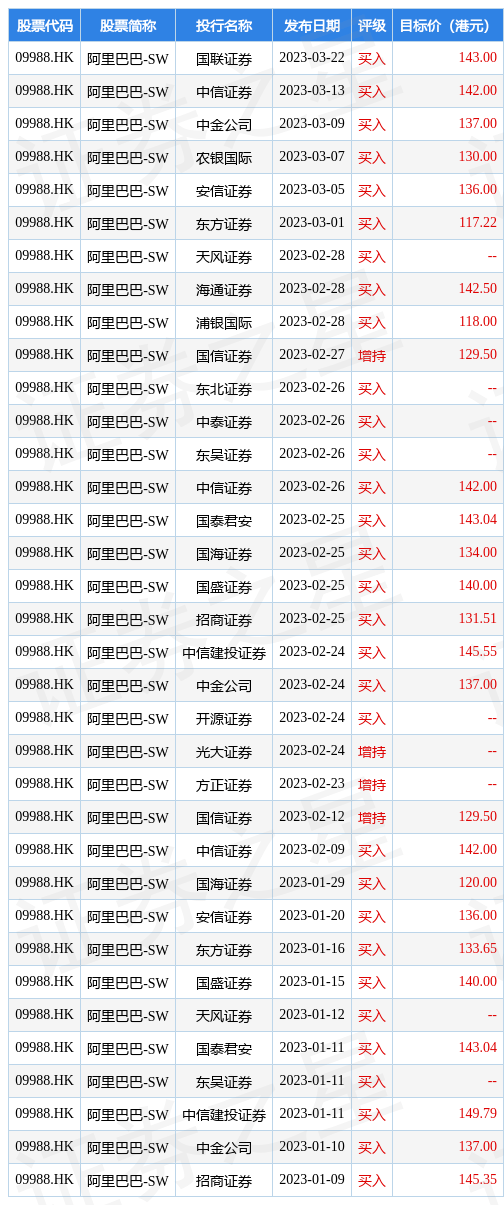Select the 目标价(港元) column header
The image size is (504, 1205).
click(447, 25)
